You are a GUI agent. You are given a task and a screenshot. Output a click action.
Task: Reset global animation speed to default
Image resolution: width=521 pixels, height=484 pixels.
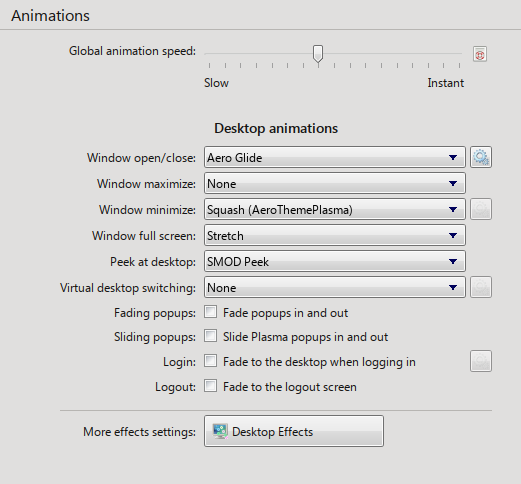(480, 54)
